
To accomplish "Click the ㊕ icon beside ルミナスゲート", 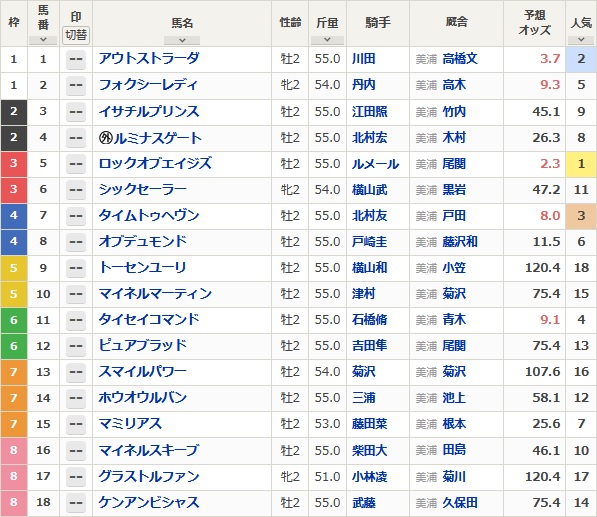I will 105,138.
